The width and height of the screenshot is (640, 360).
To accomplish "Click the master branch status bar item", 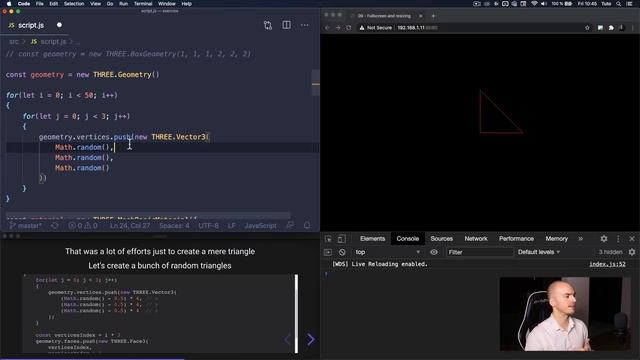I will click(x=25, y=225).
